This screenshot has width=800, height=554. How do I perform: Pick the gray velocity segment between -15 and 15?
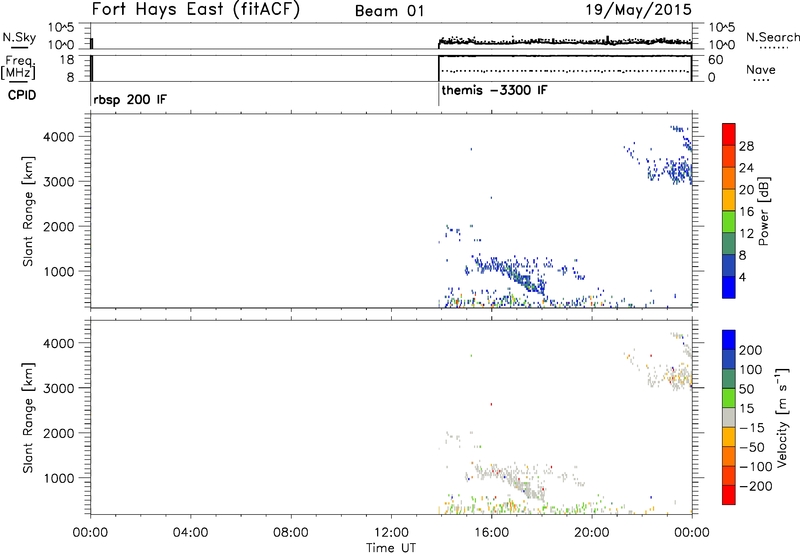point(729,417)
